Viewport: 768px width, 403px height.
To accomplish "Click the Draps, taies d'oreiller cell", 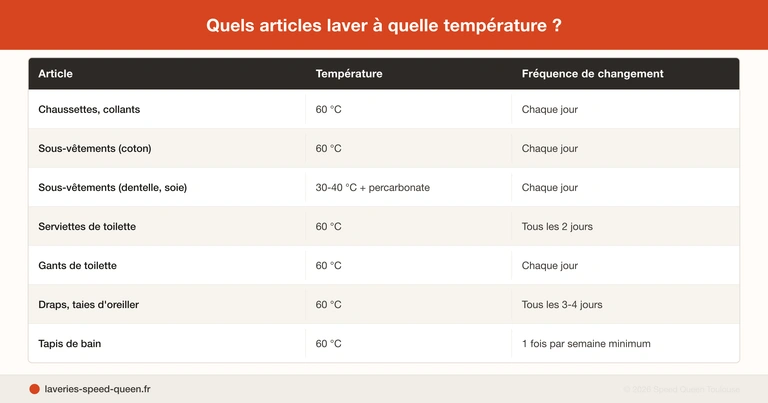I will click(89, 305).
